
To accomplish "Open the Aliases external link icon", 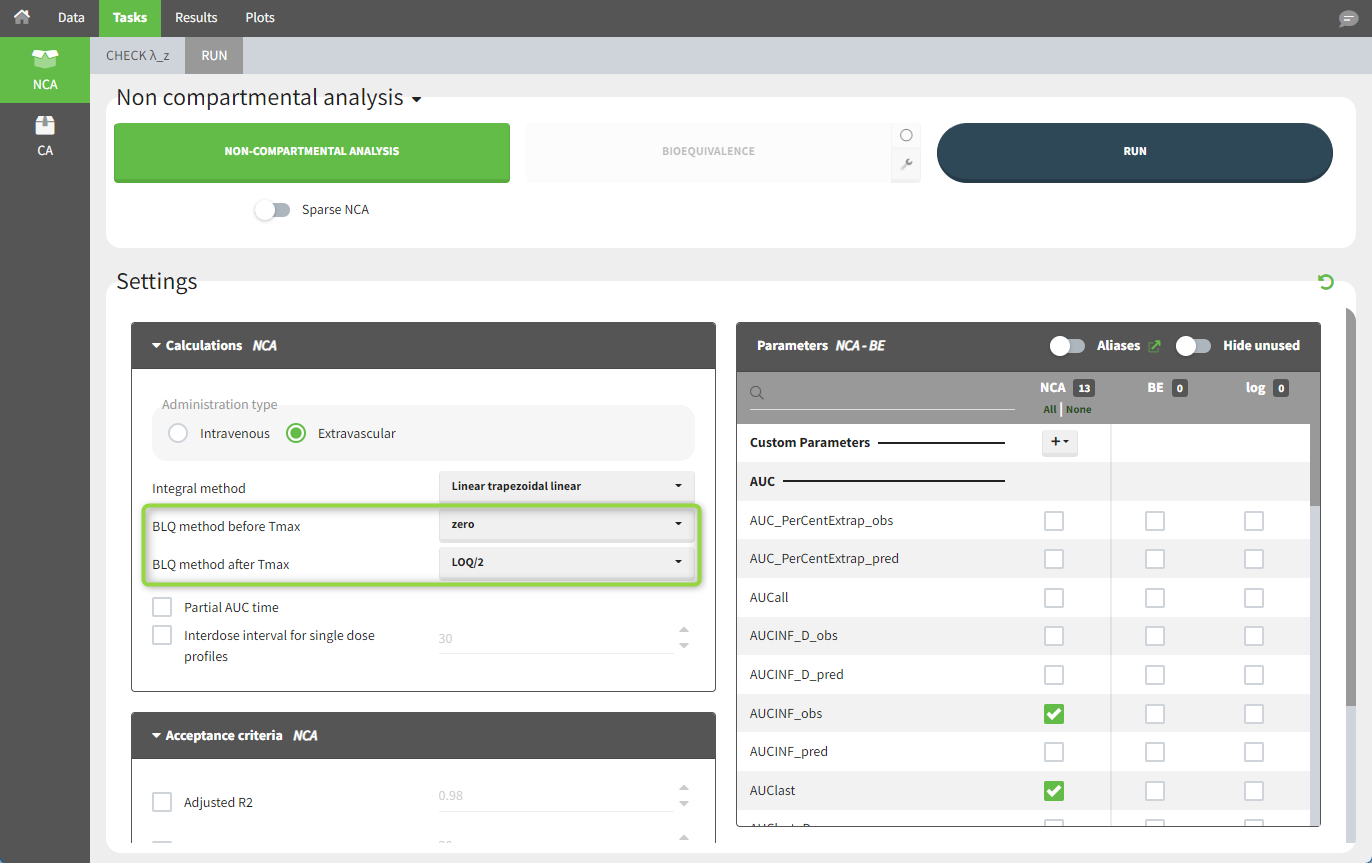I will pos(1154,346).
